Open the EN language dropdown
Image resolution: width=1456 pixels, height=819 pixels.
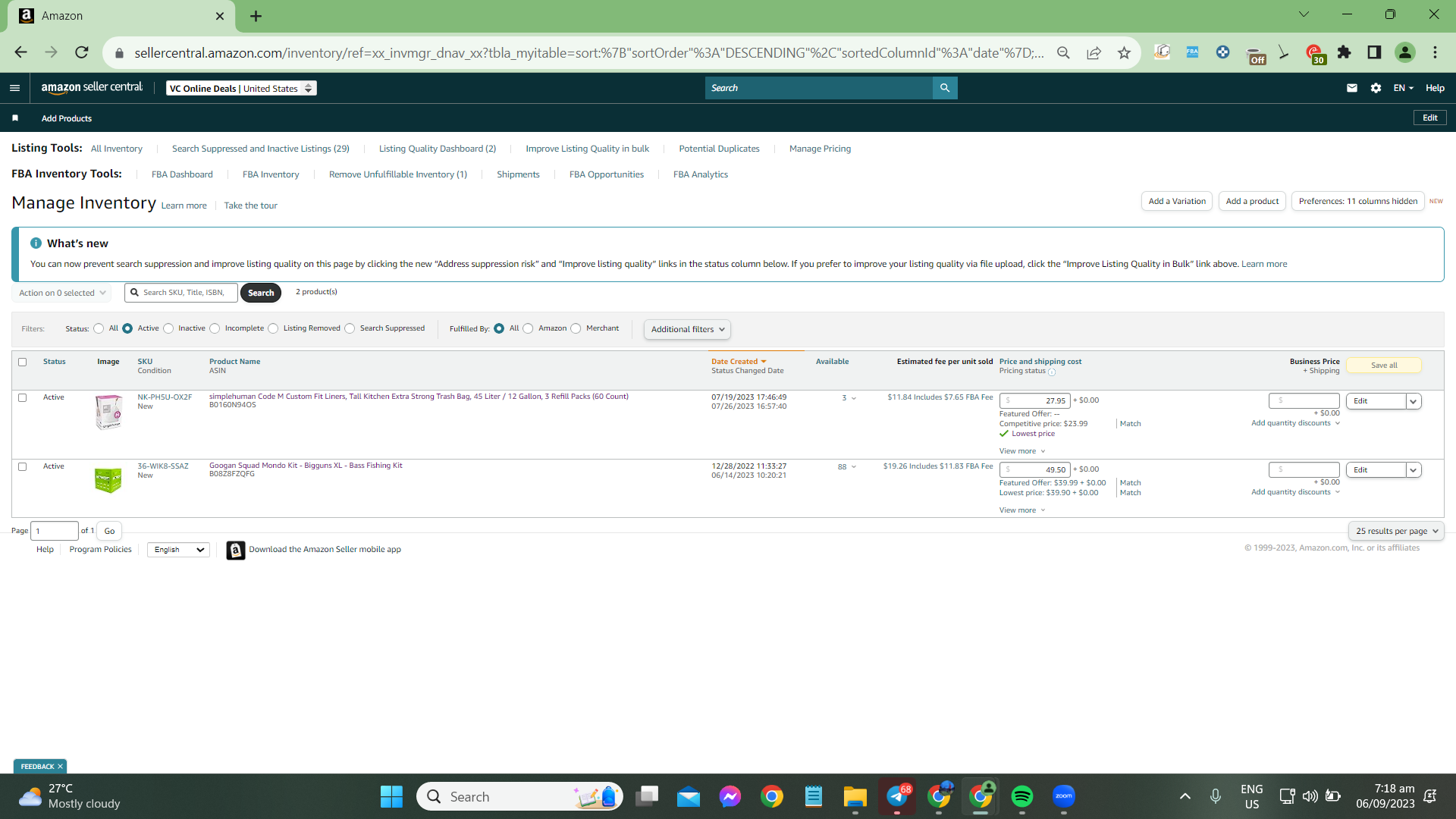tap(1404, 88)
